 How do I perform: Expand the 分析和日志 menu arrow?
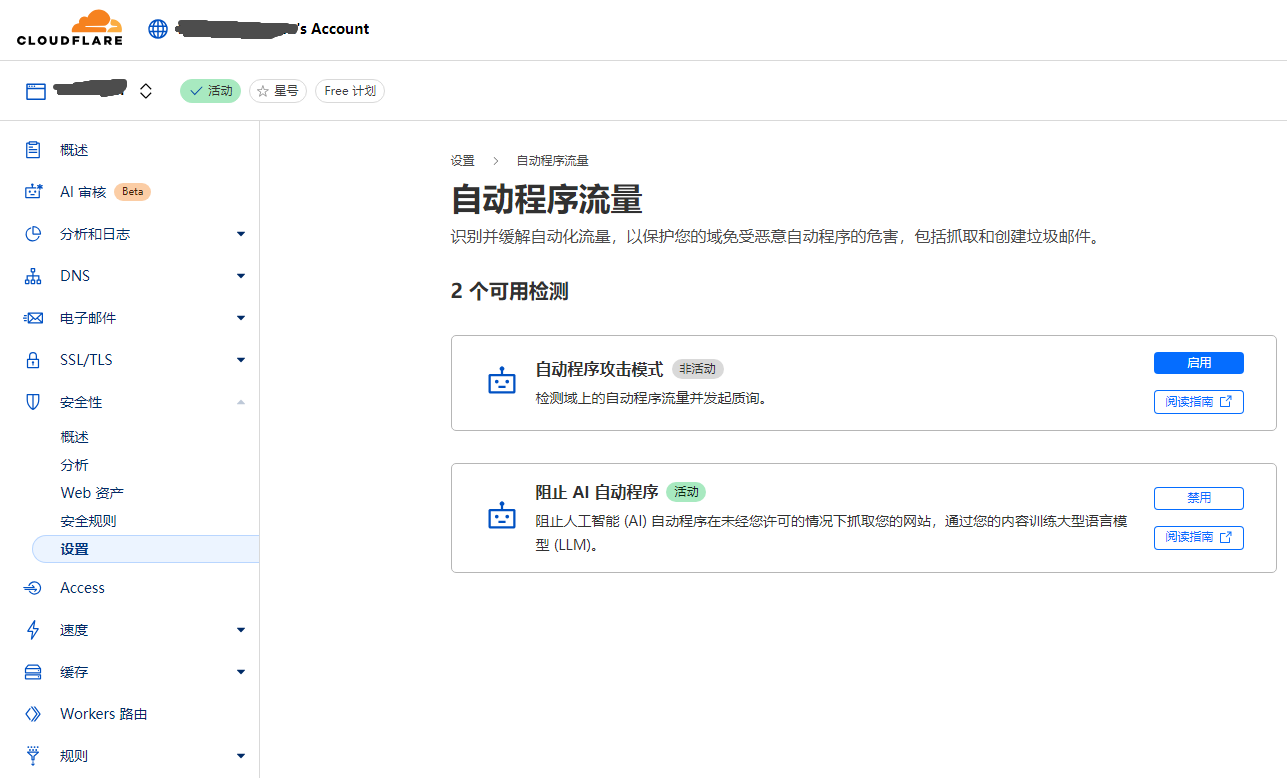pyautogui.click(x=240, y=234)
